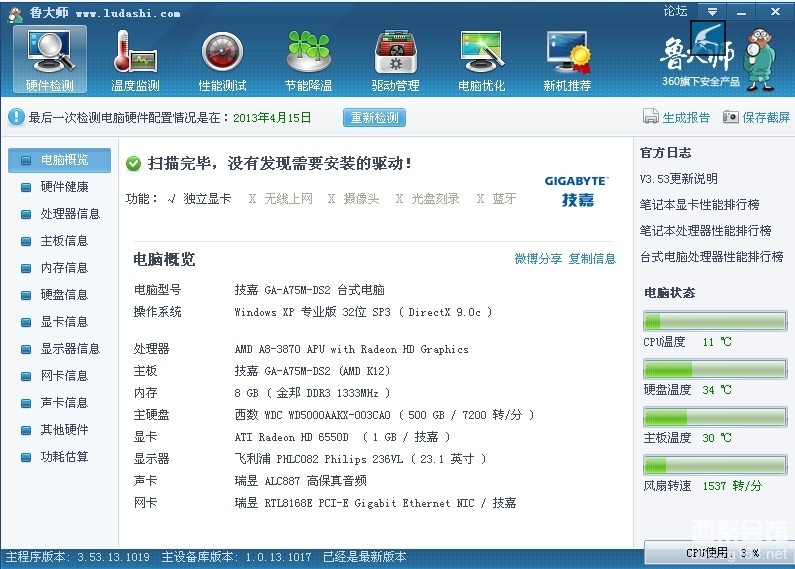Click the 主板温度 temperature bar

715,417
